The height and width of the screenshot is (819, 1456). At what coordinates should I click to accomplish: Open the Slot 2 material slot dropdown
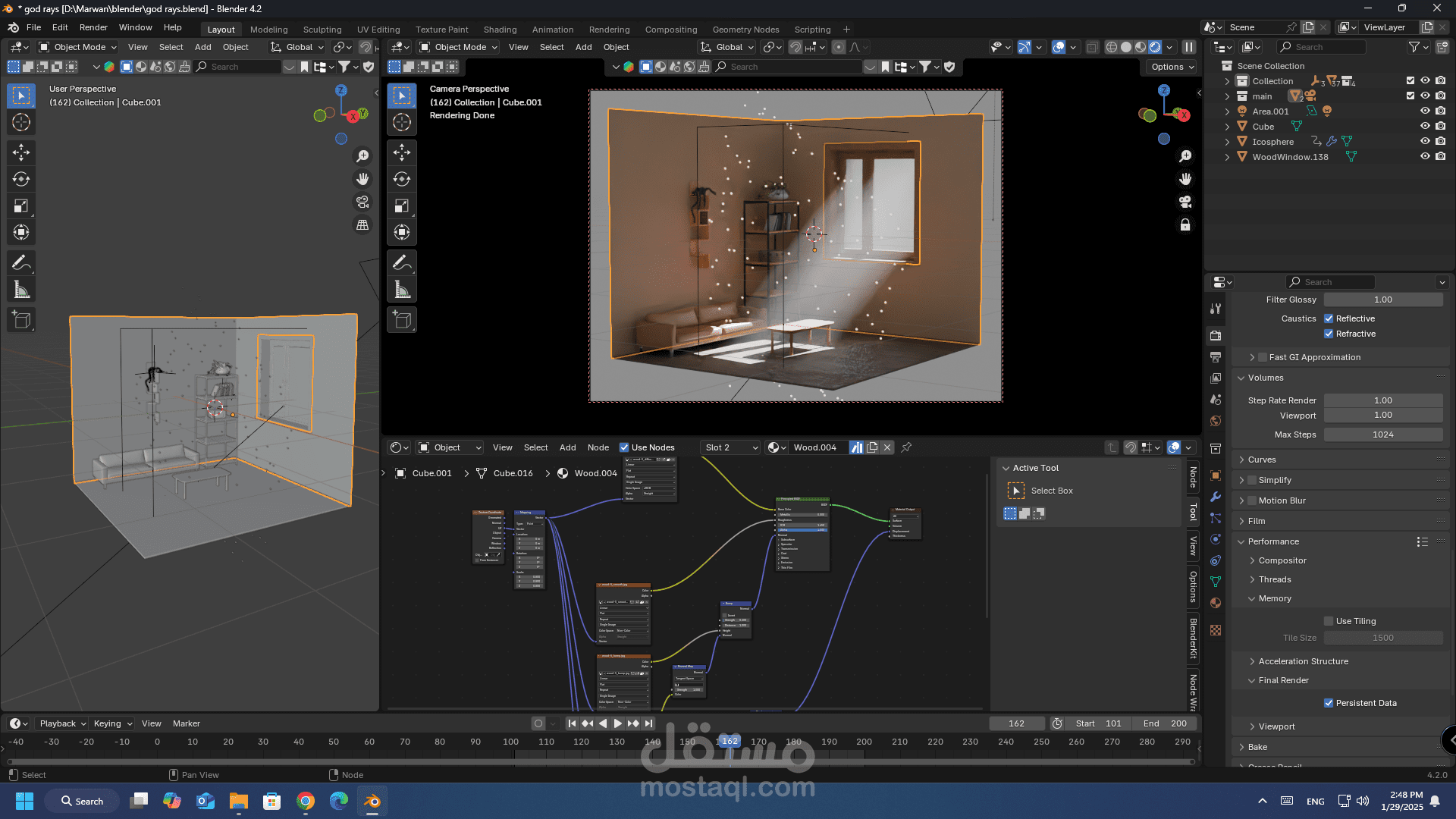(x=730, y=447)
